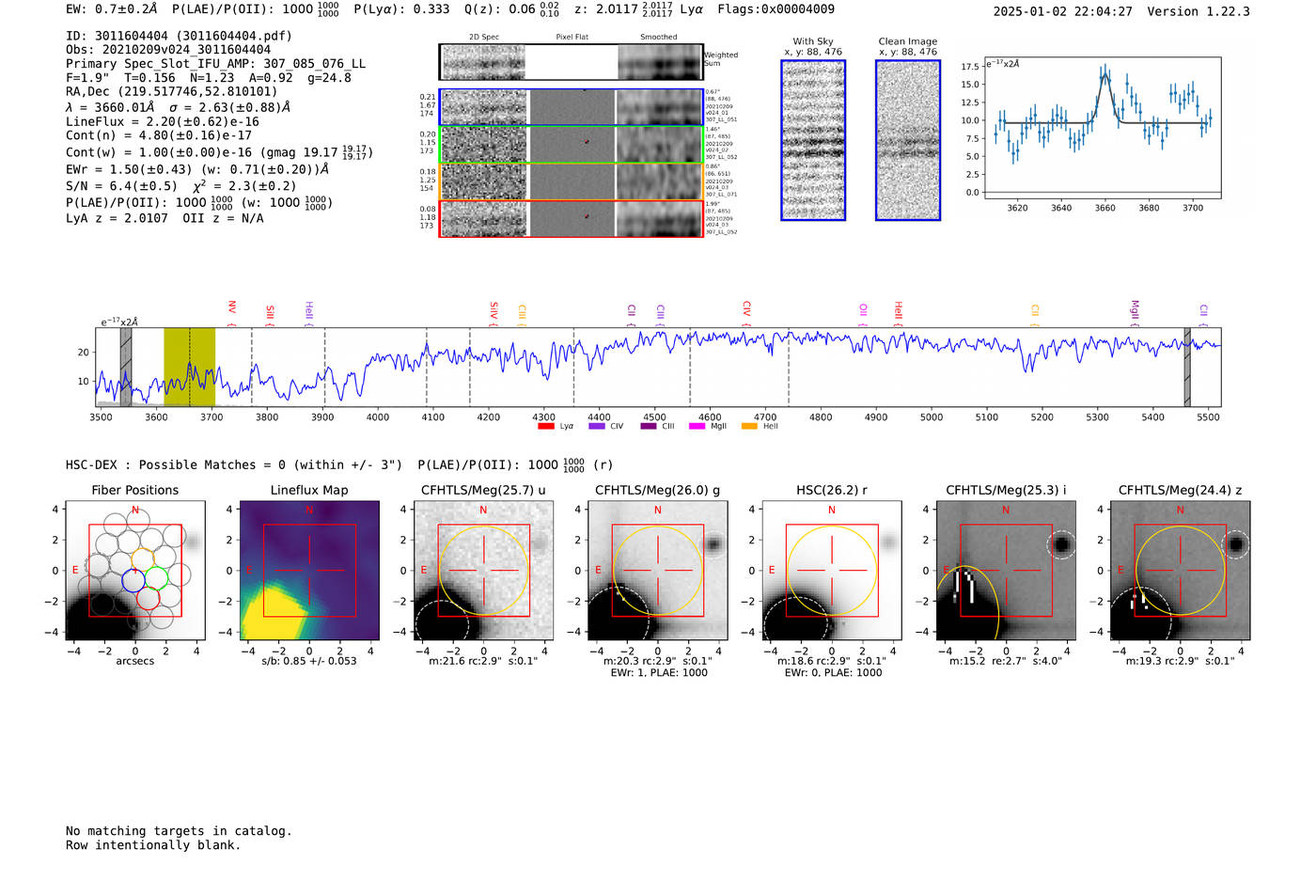
Task: Select the ID: 3011604404 text line
Action: click(179, 36)
